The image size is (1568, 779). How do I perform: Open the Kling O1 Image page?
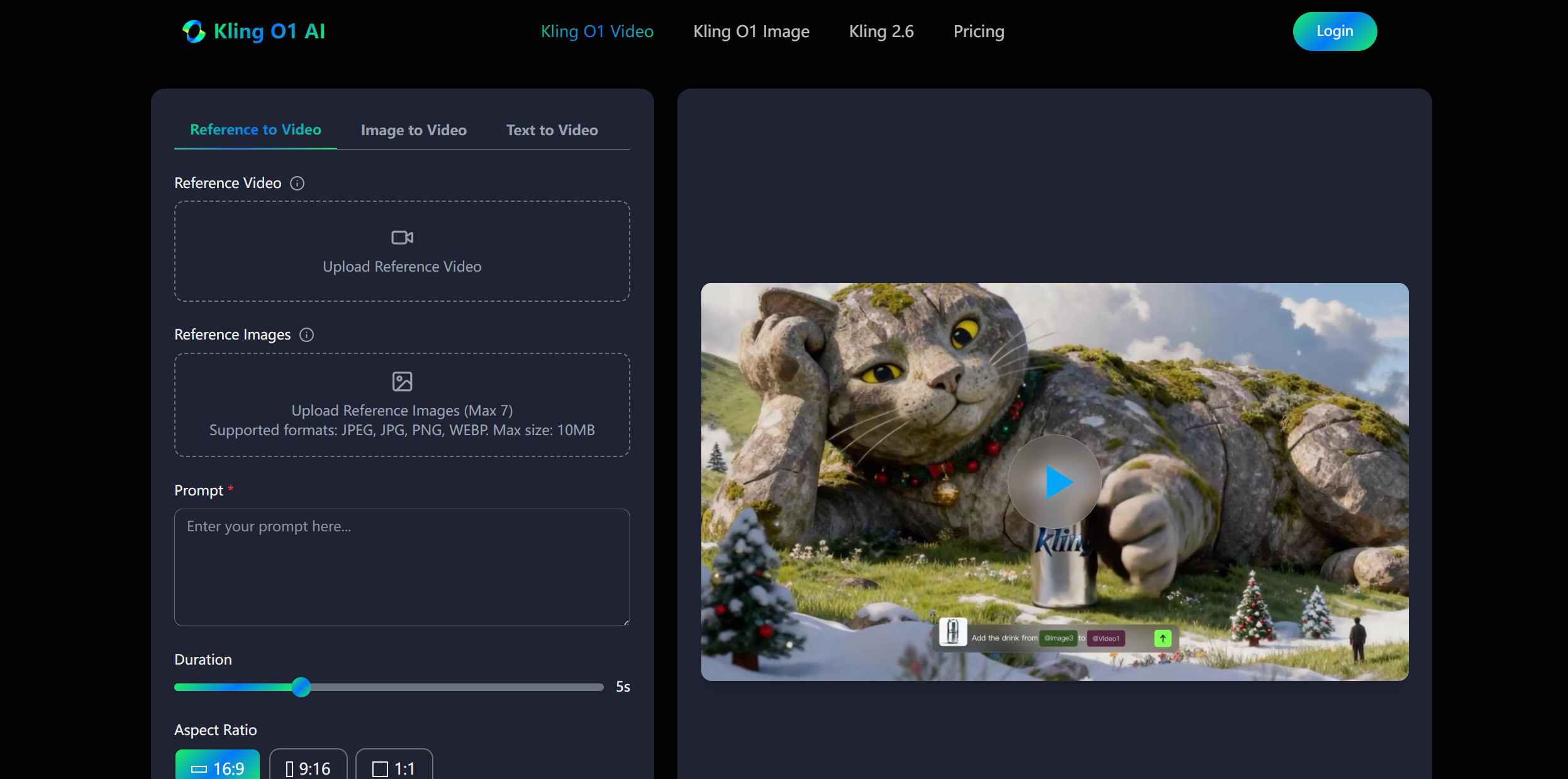750,31
